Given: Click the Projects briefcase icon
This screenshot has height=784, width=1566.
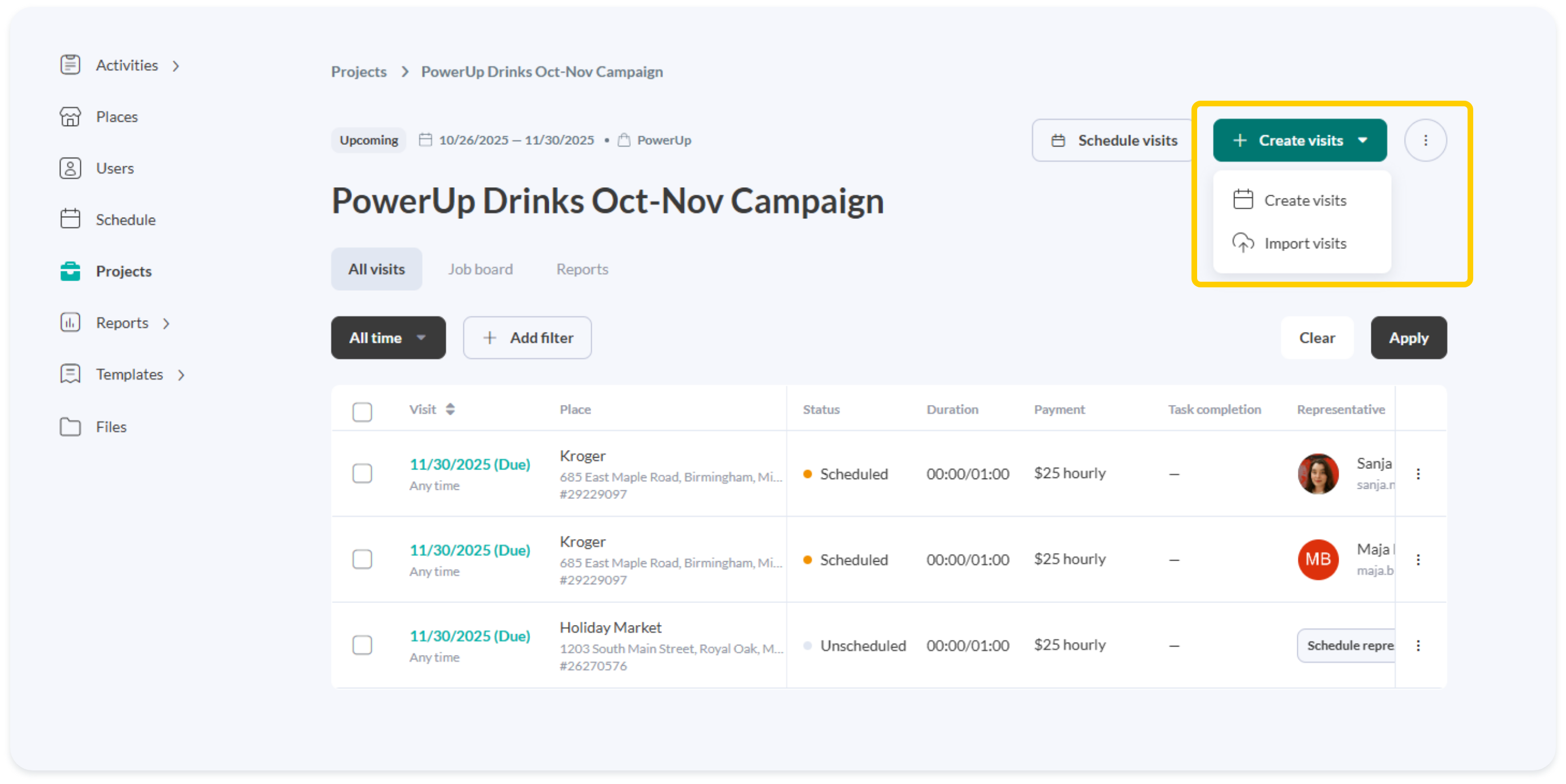Looking at the screenshot, I should click(70, 271).
